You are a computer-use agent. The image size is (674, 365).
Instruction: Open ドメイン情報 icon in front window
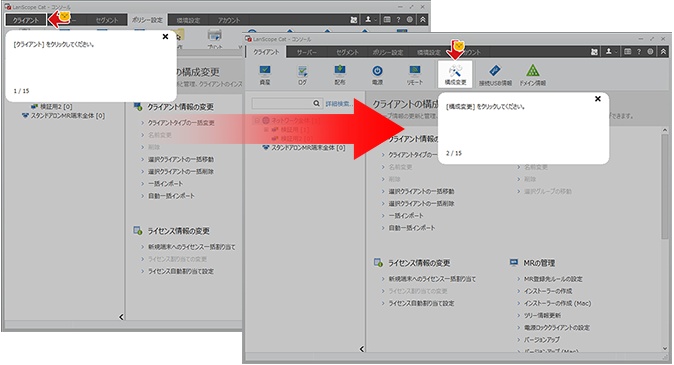click(533, 74)
